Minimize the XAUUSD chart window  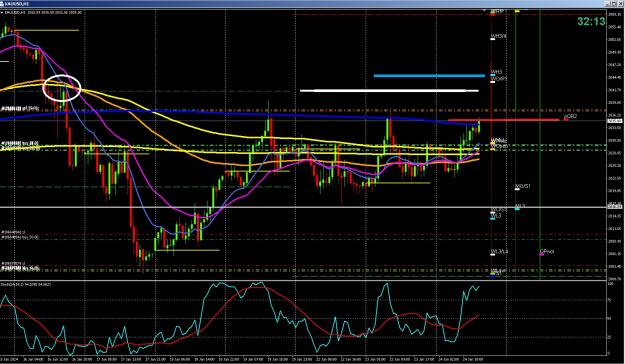(x=607, y=4)
